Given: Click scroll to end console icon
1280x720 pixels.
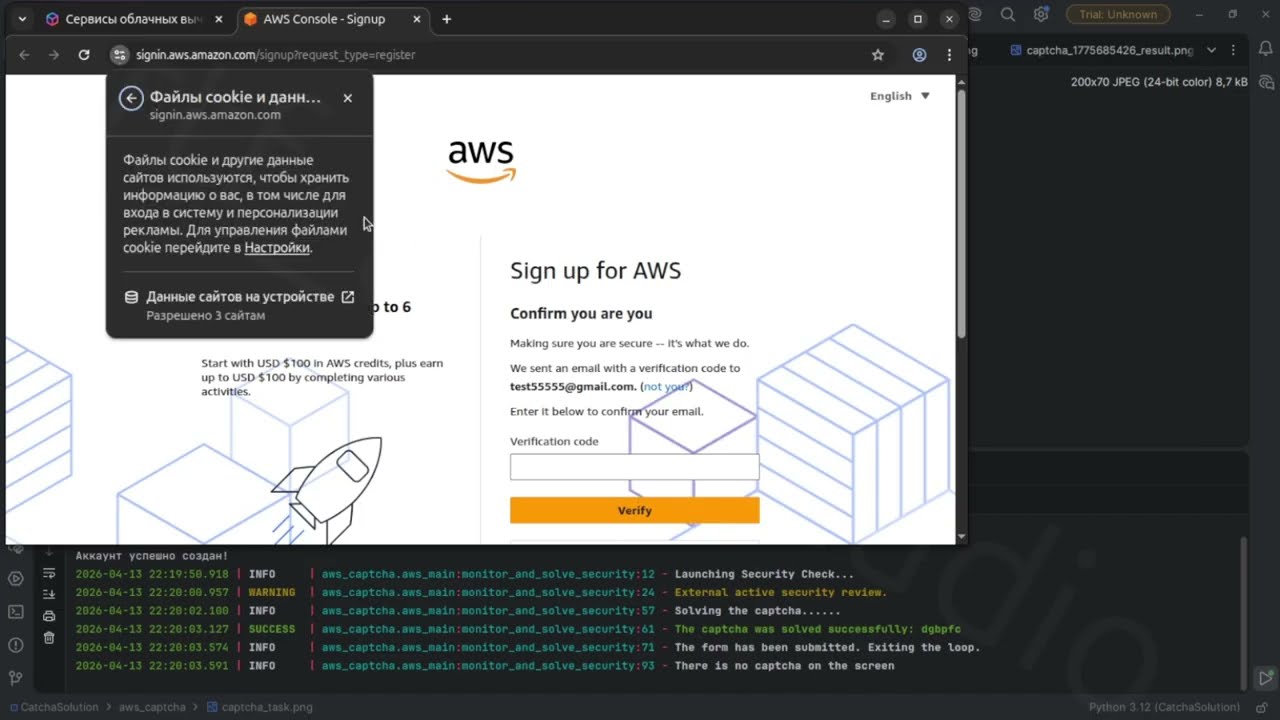Looking at the screenshot, I should pos(48,594).
